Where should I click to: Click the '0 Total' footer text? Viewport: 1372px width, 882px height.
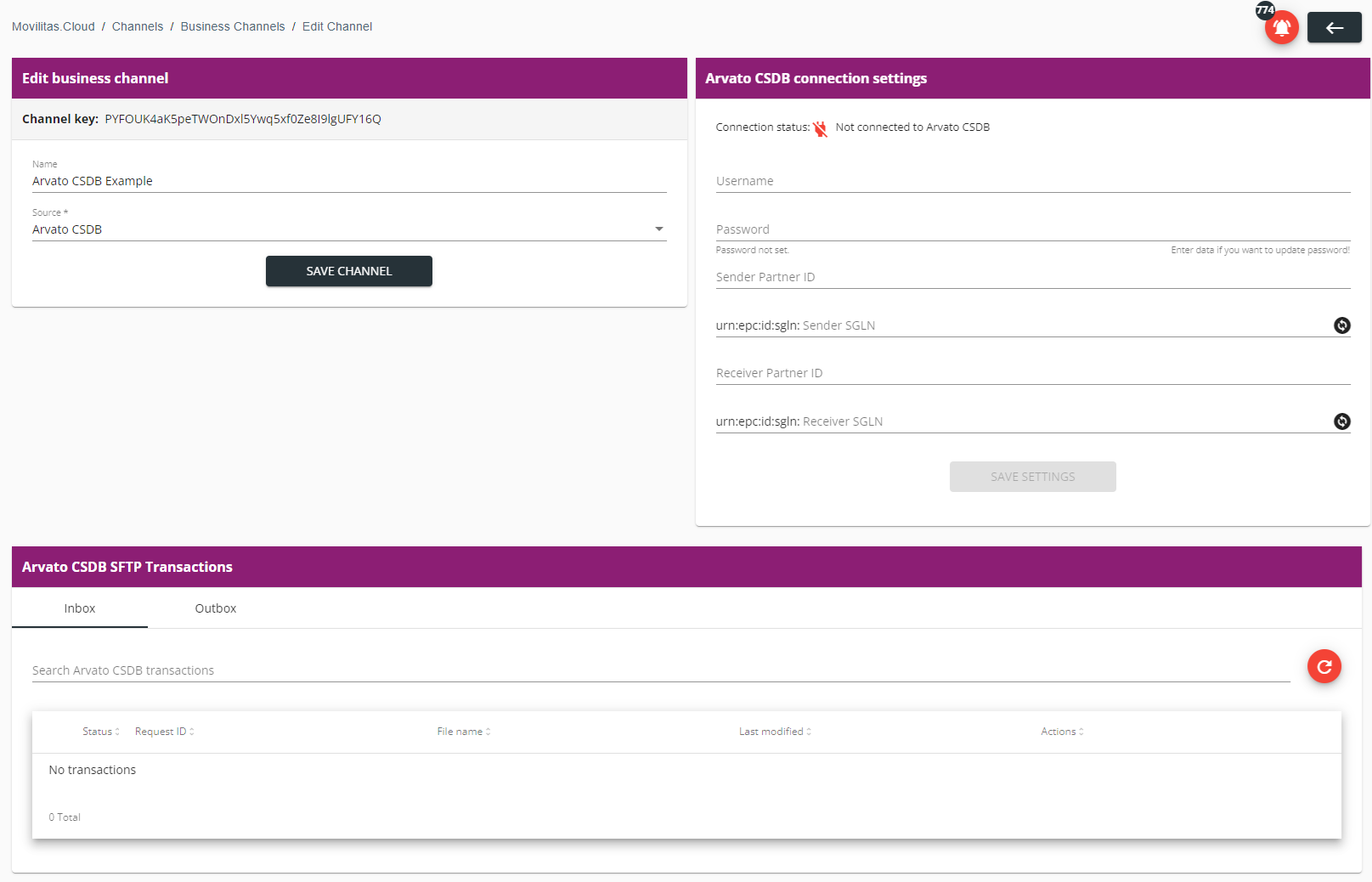(x=65, y=817)
